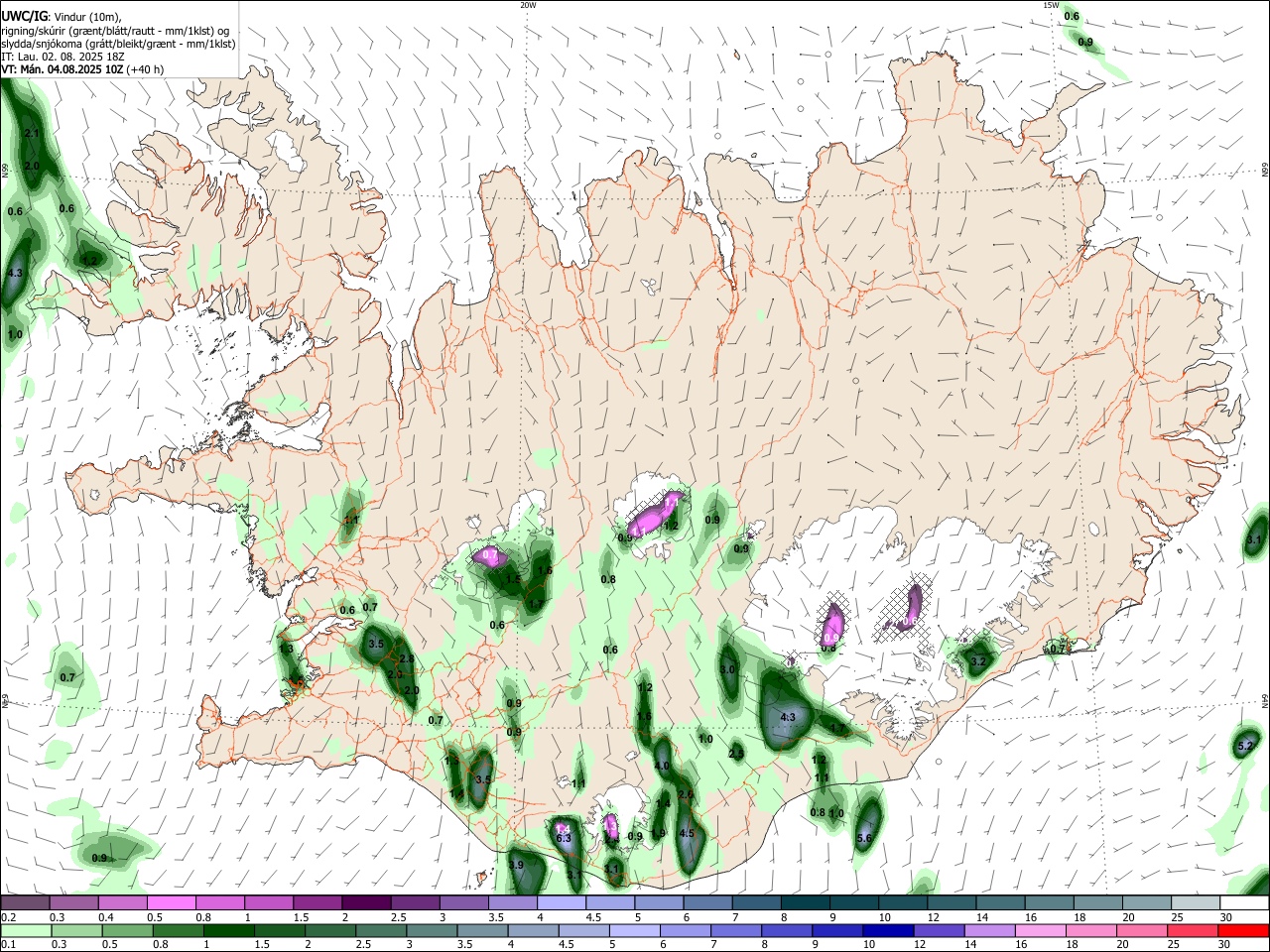
Task: Click the 5.2 precipitation value on the map
Action: pyautogui.click(x=1246, y=745)
